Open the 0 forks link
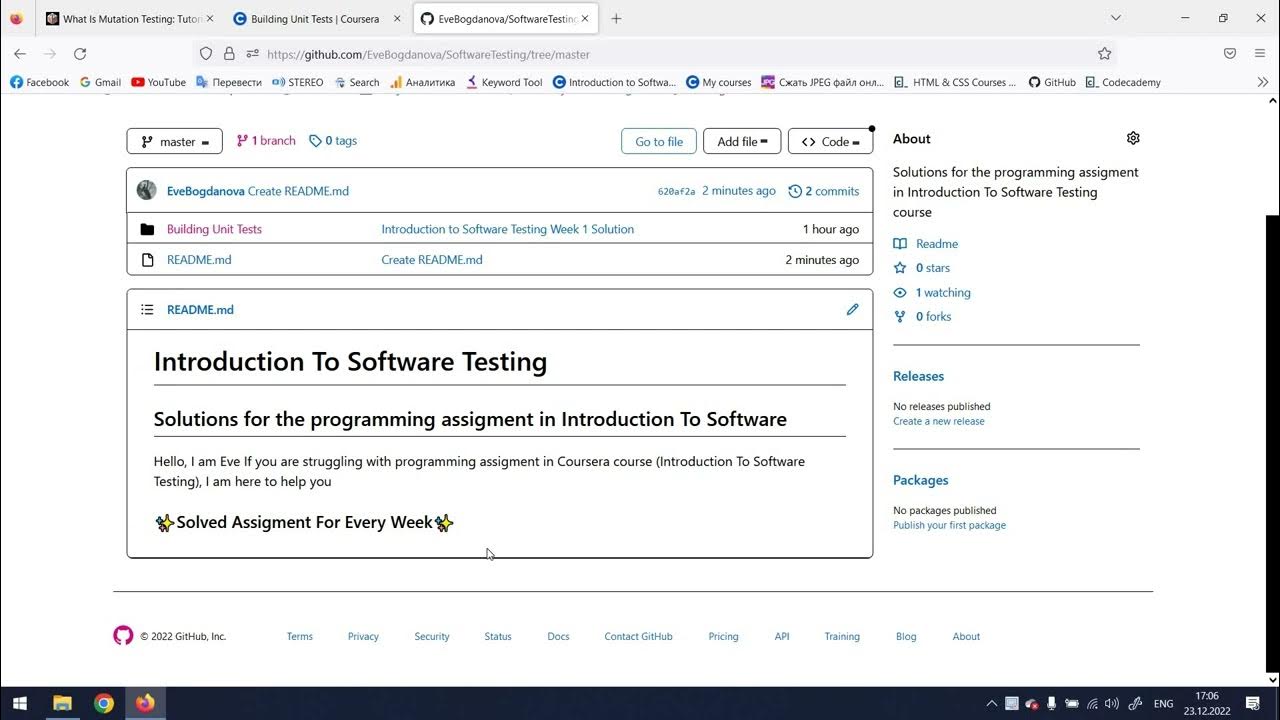Screen dimensions: 1280x720 click(x=923, y=317)
